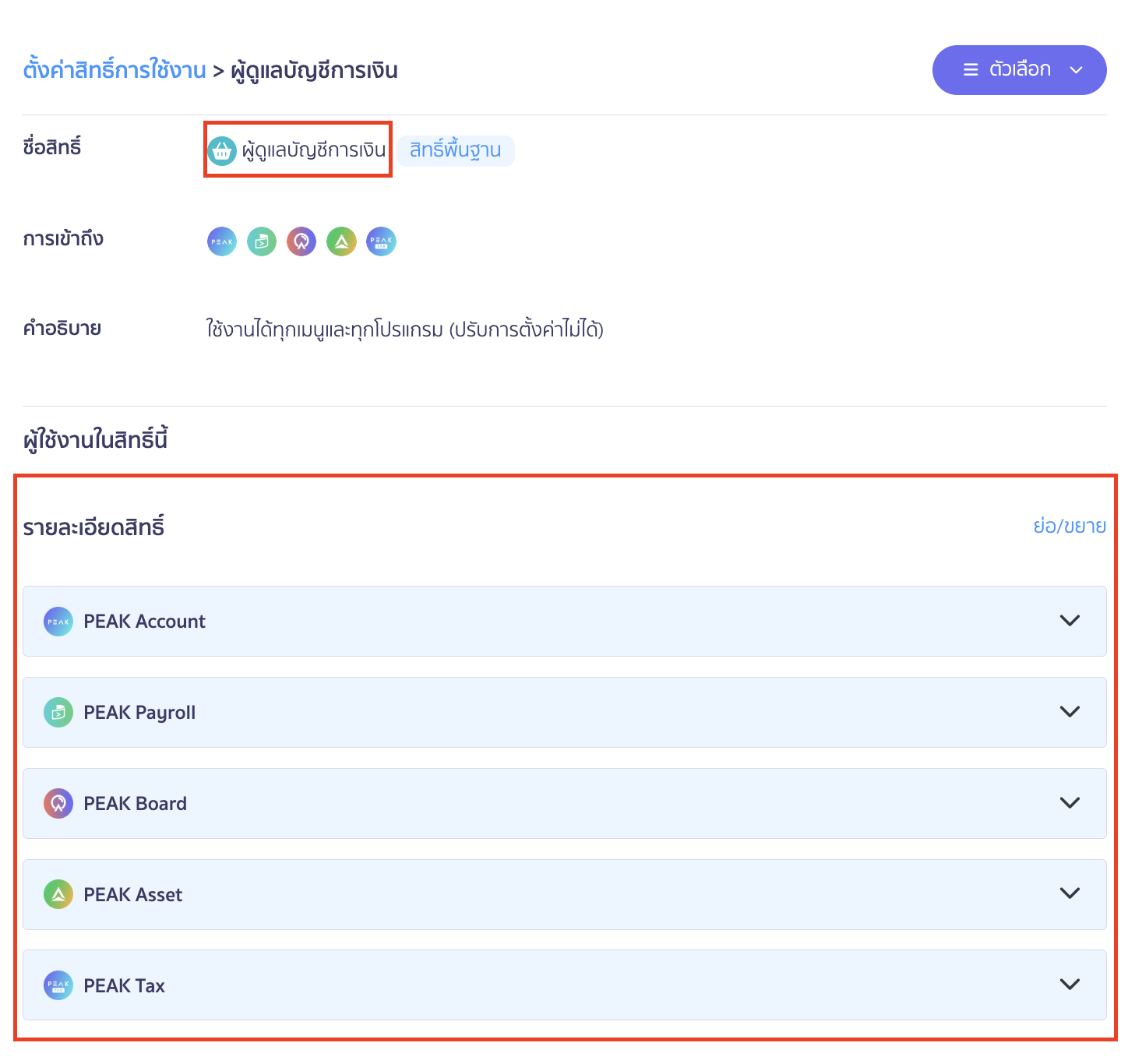
Task: Expand the PEAK Asset chevron
Action: [1070, 893]
